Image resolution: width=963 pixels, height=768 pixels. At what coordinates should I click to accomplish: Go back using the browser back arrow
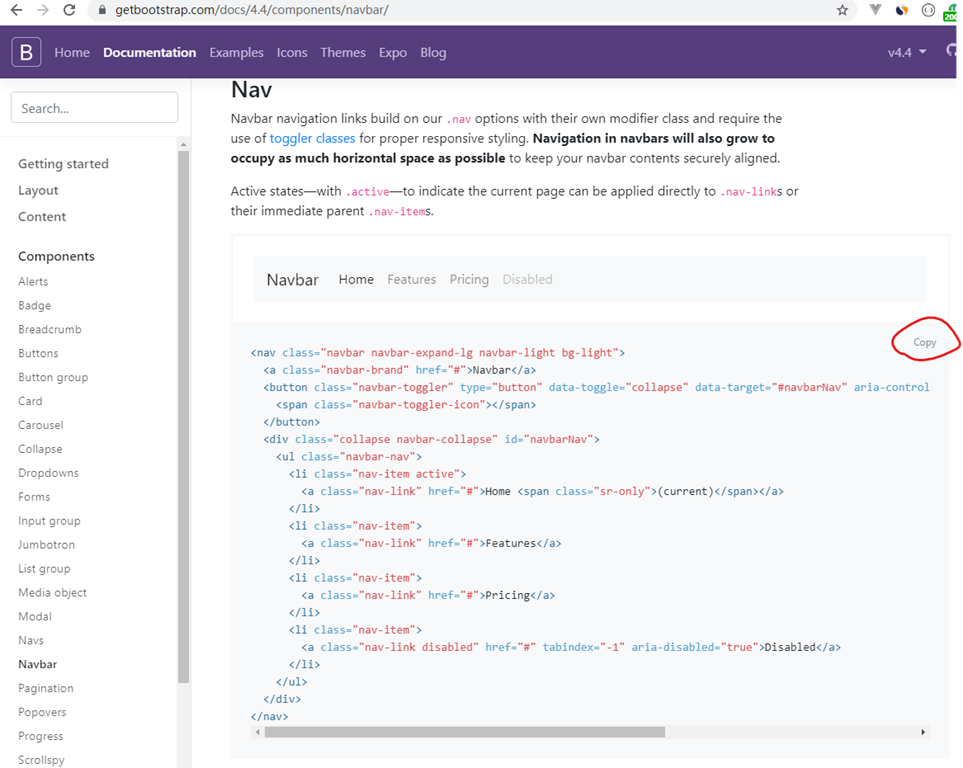(15, 10)
